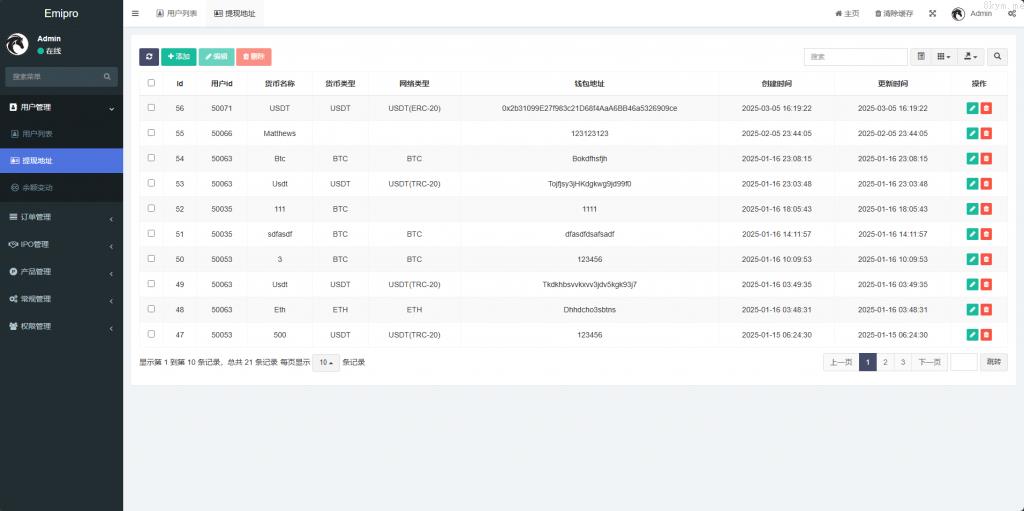This screenshot has height=511, width=1024.
Task: Toggle table card view icon
Action: pyautogui.click(x=921, y=57)
